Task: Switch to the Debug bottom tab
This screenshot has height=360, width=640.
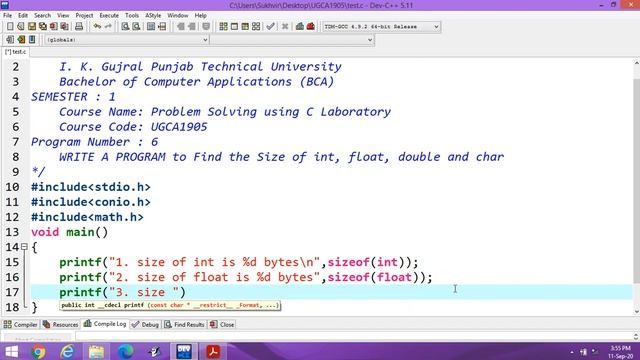Action: pos(145,324)
